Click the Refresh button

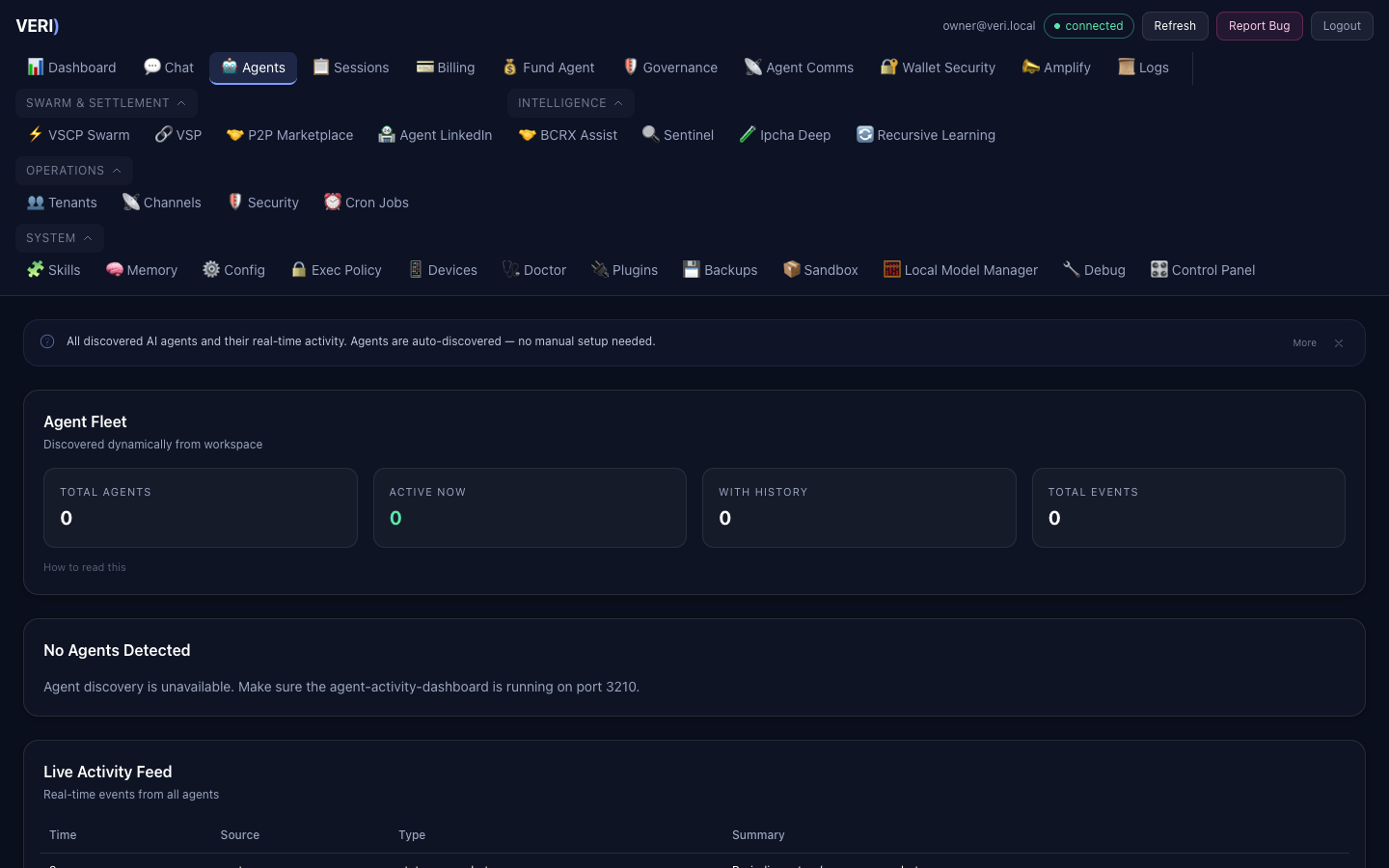click(x=1175, y=26)
